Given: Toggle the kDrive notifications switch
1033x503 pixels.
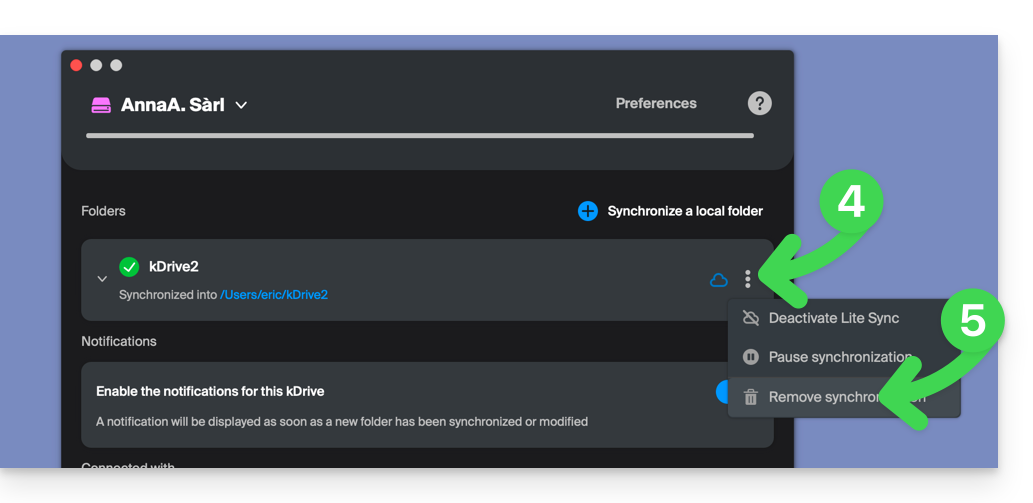Looking at the screenshot, I should click(723, 391).
